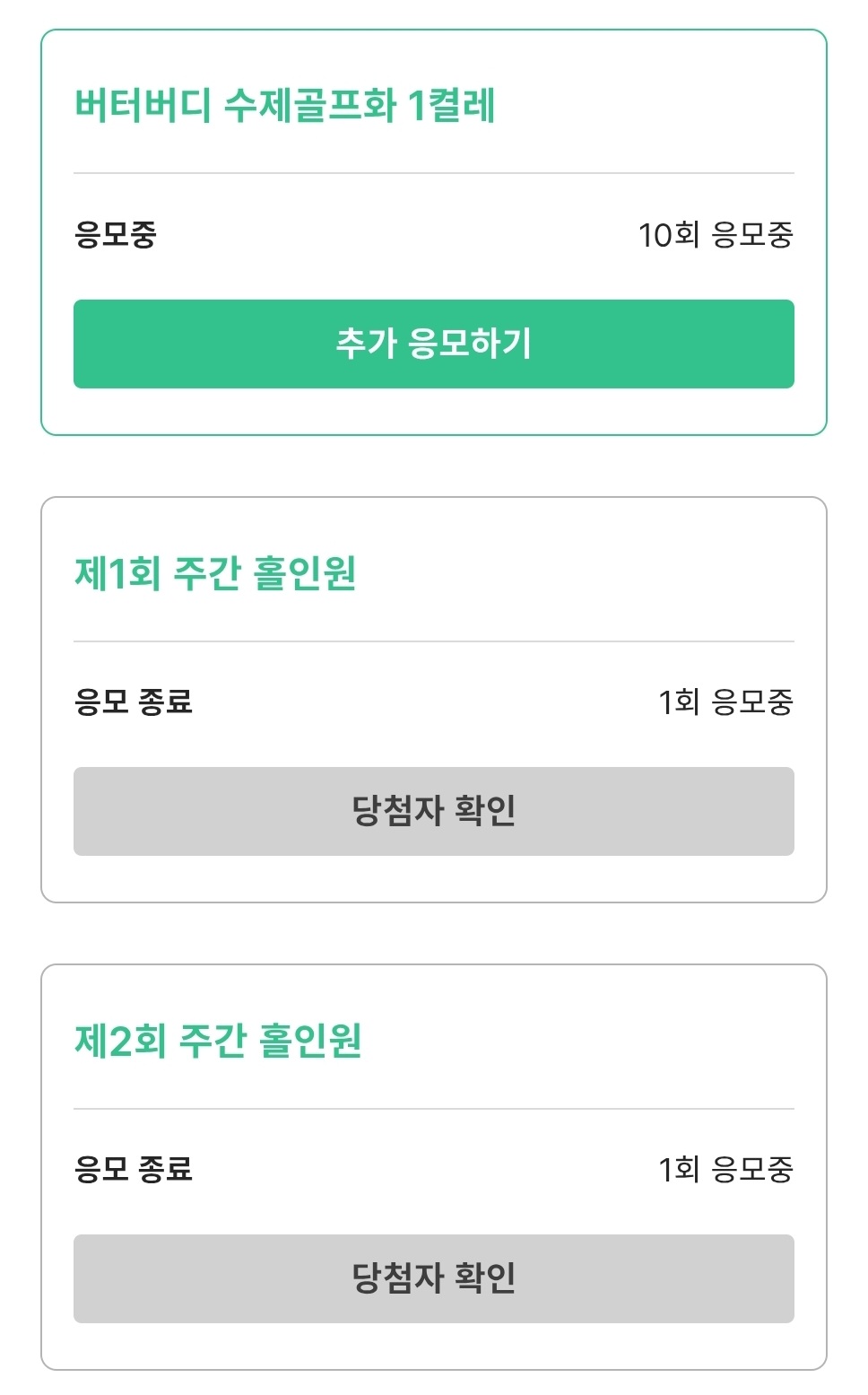
Task: Click the 10회 응모중 entry count
Action: (716, 235)
